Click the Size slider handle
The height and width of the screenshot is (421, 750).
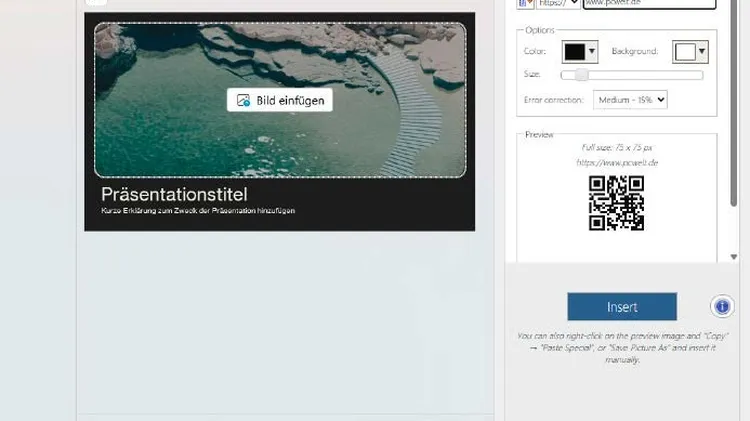point(581,75)
